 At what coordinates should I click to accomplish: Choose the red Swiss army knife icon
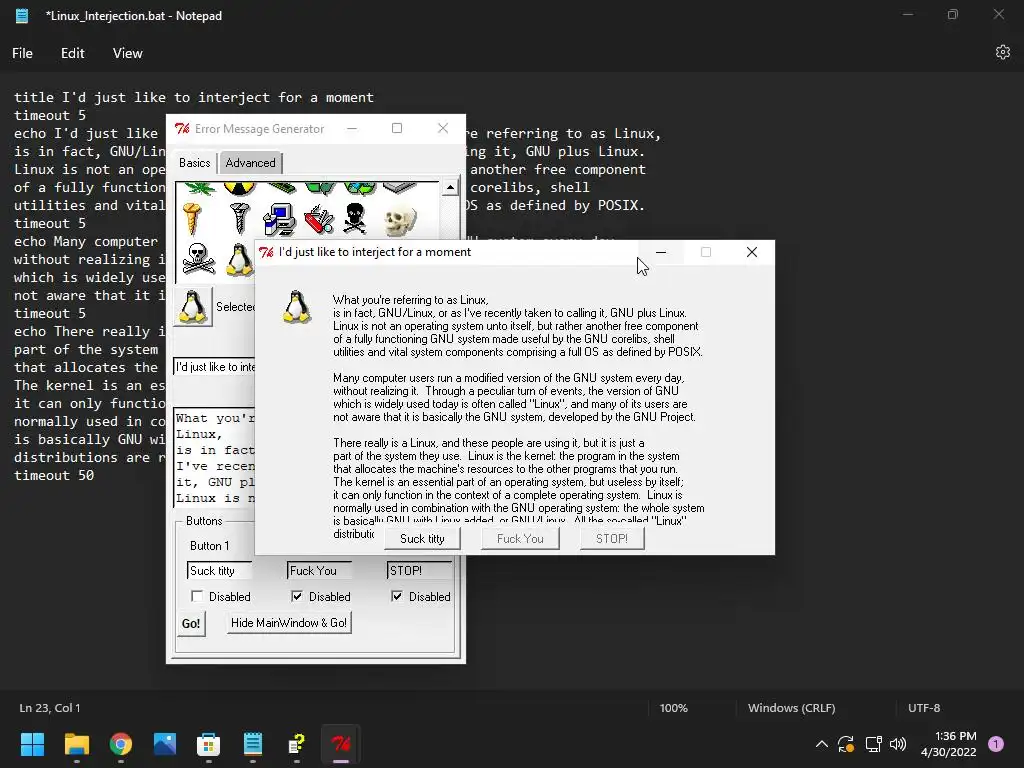click(319, 219)
